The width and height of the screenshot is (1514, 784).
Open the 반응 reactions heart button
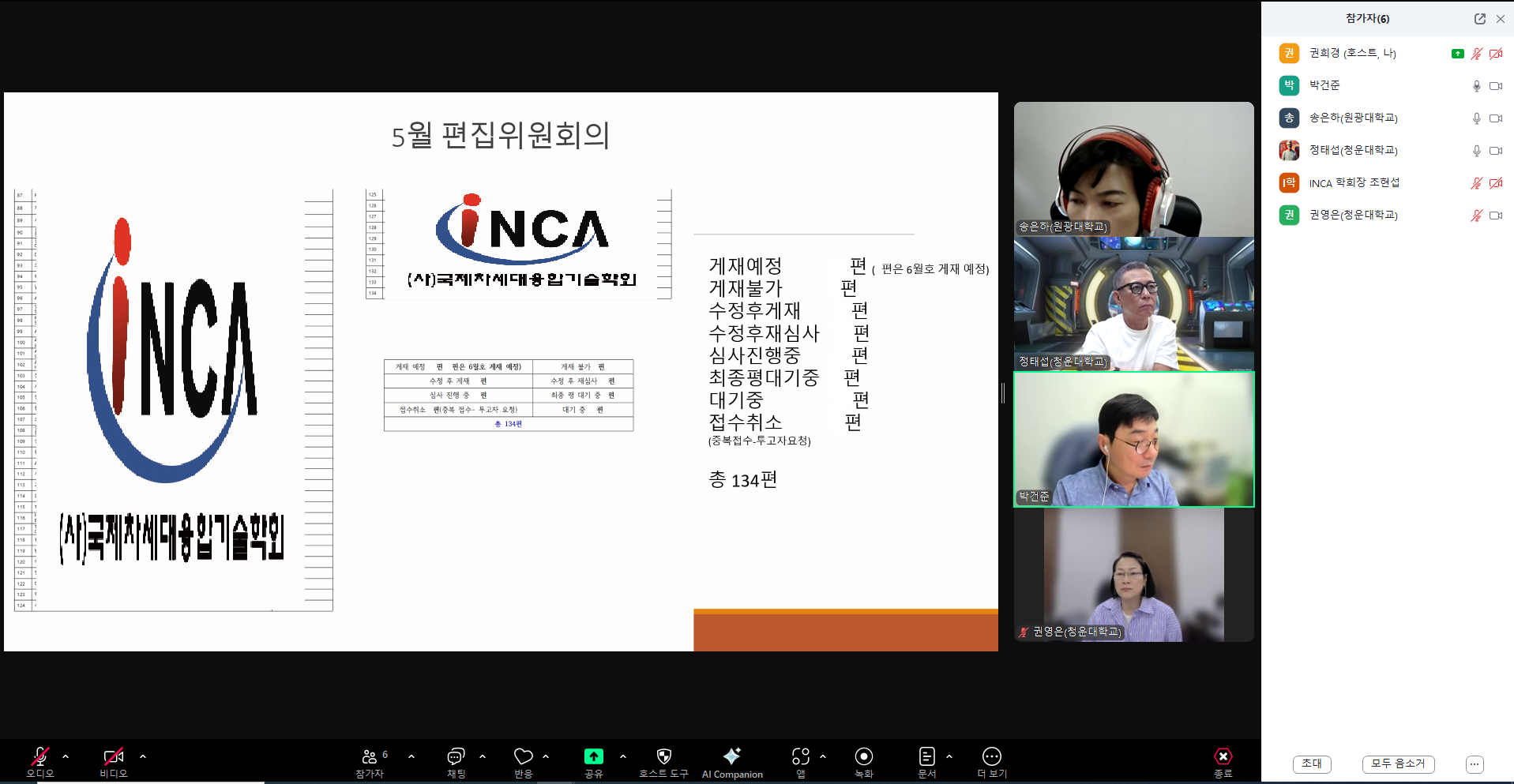click(x=524, y=761)
